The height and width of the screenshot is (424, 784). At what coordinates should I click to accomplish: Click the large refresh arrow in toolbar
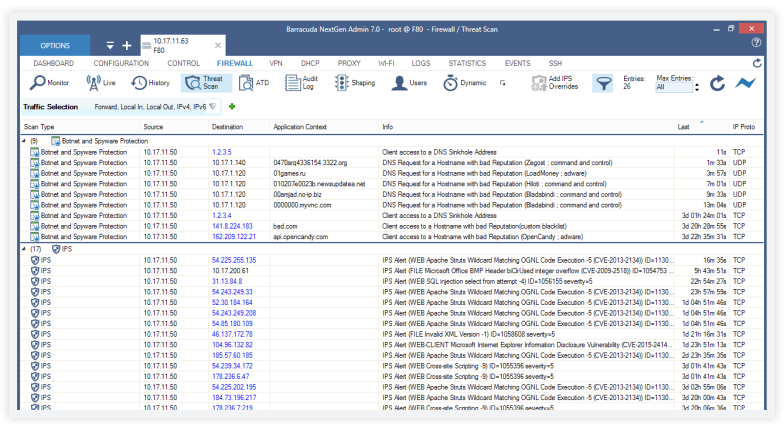718,83
